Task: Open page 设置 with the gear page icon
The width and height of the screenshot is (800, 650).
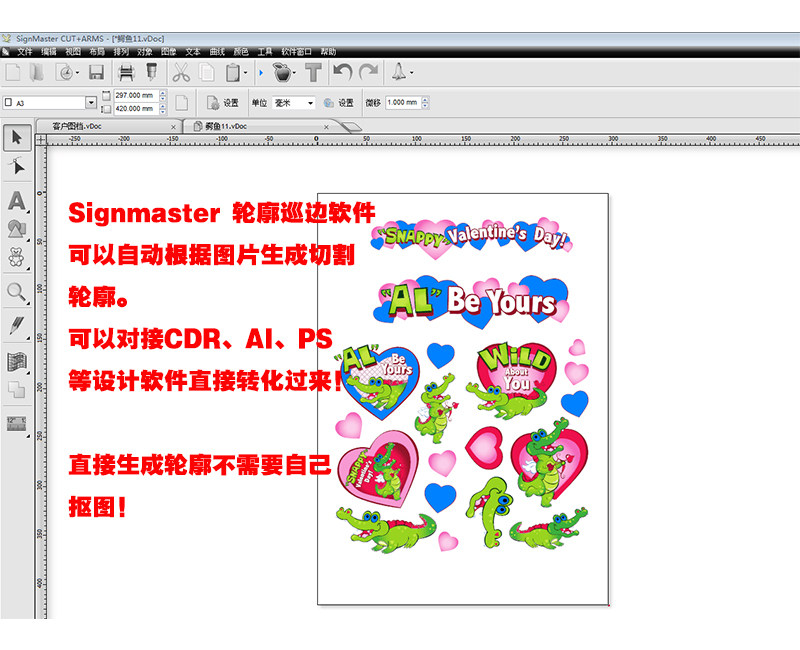Action: coord(223,103)
